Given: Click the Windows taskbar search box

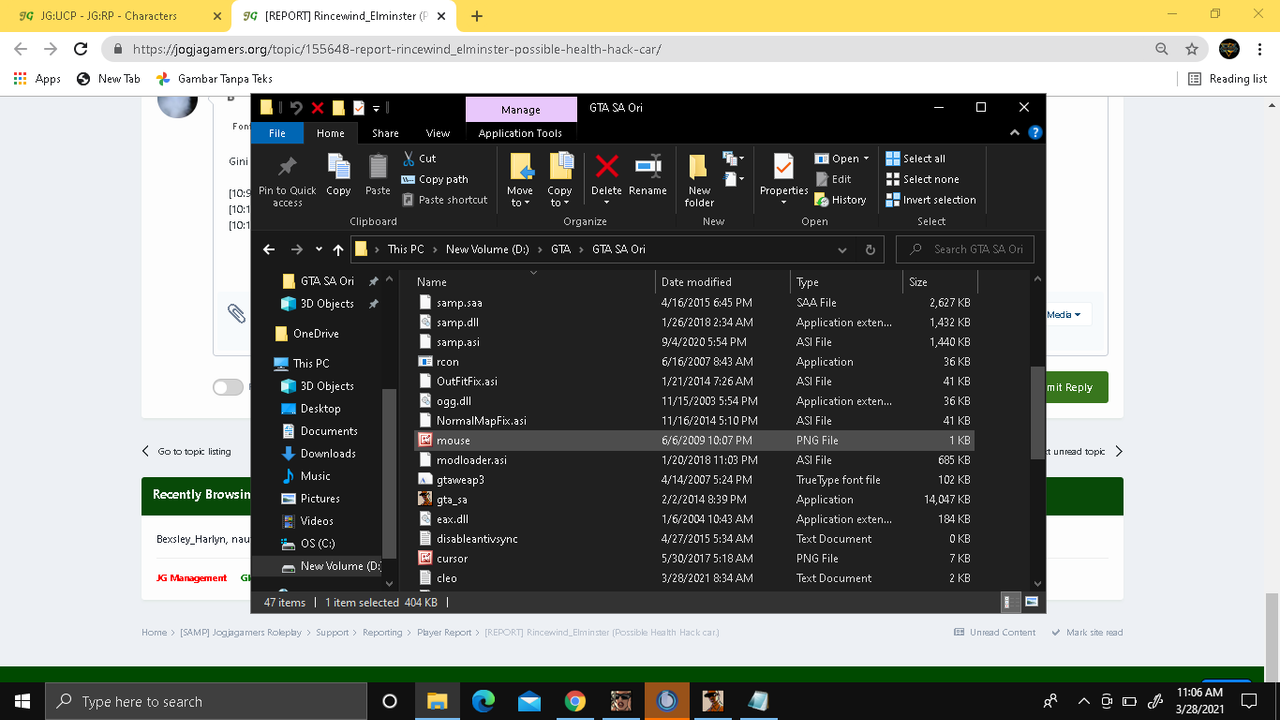Looking at the screenshot, I should pos(208,701).
